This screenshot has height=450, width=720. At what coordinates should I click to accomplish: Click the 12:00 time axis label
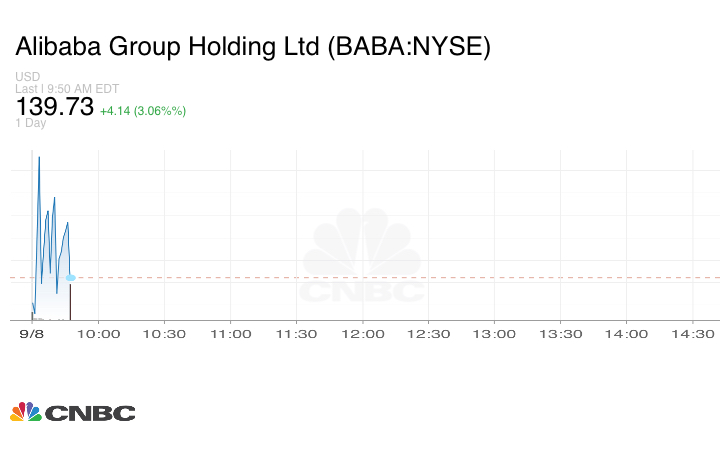click(x=363, y=334)
